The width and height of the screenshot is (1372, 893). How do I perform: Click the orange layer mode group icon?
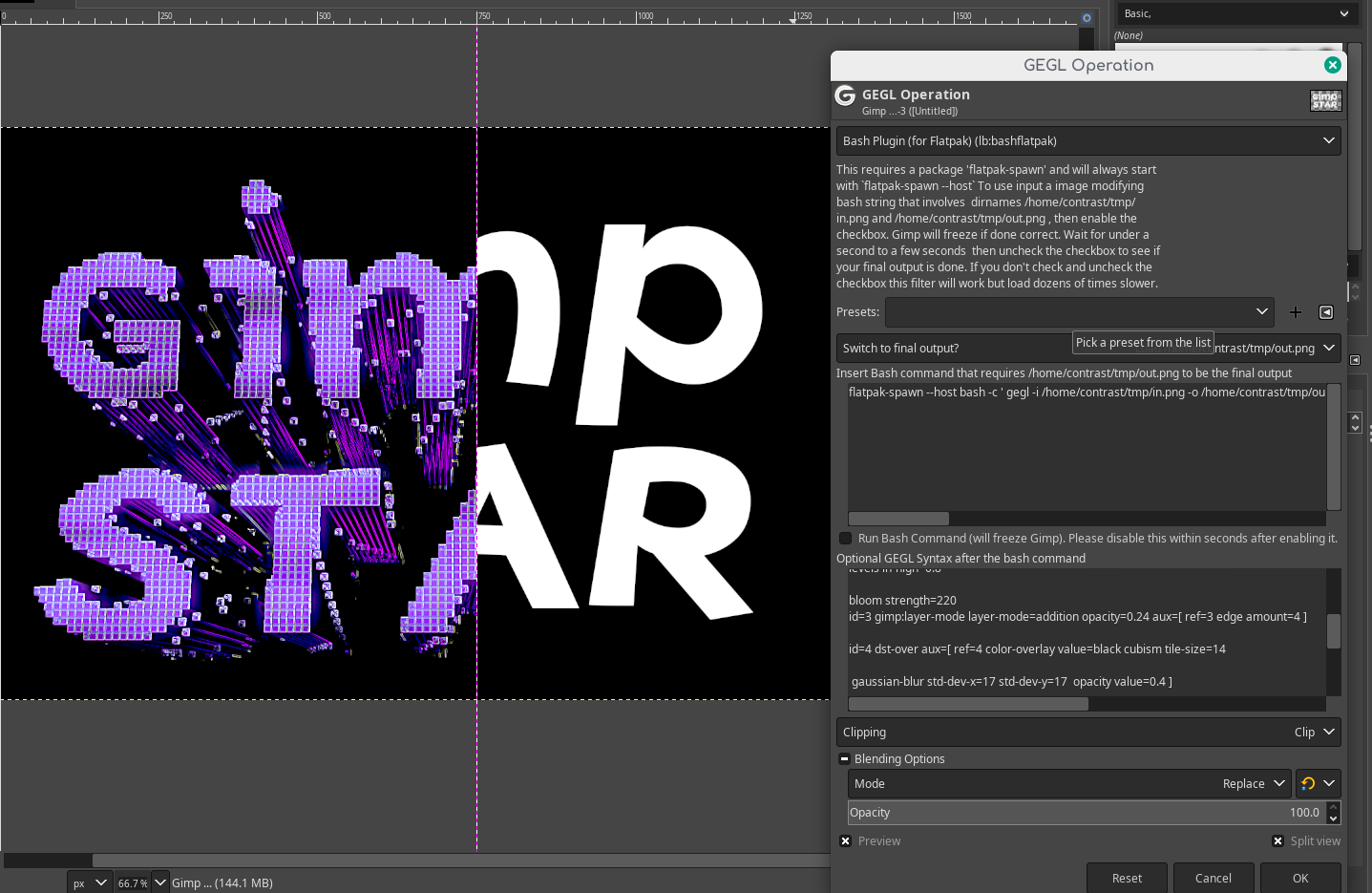[1318, 784]
